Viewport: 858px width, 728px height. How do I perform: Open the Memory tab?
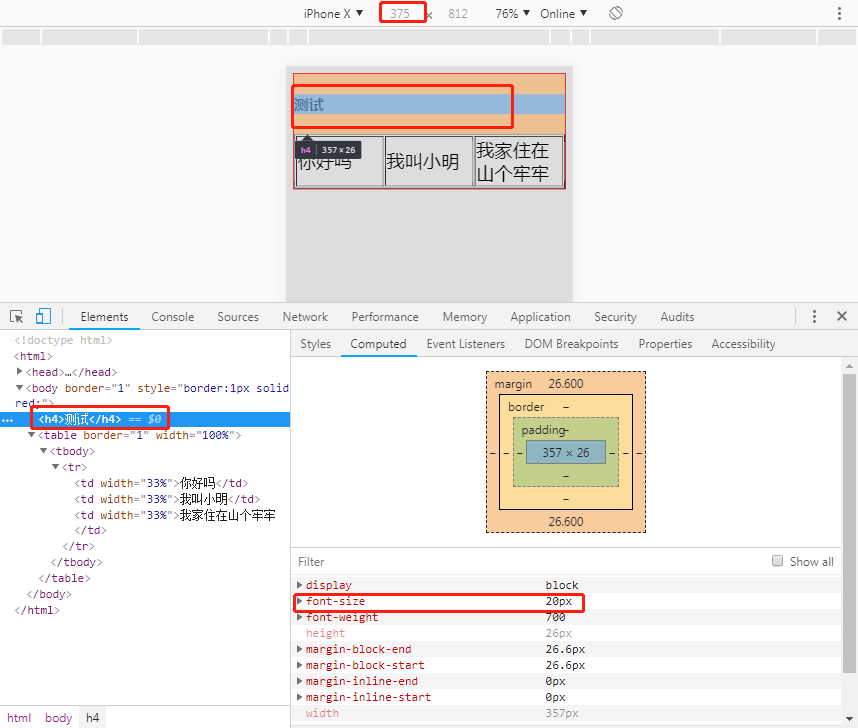point(465,317)
